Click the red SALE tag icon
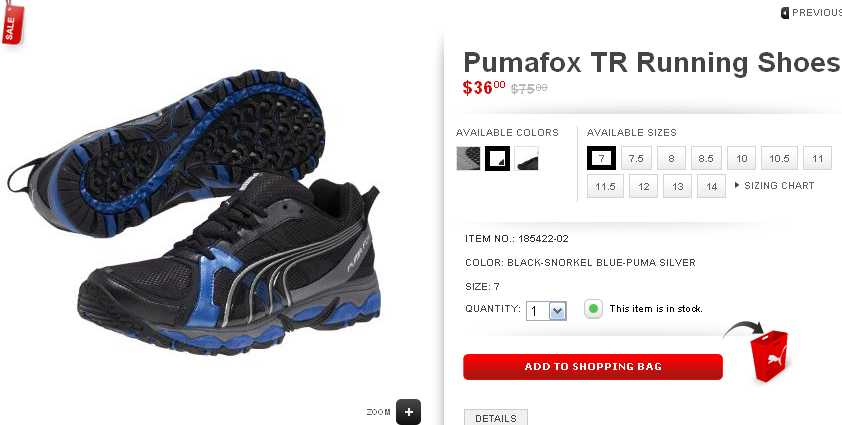This screenshot has width=842, height=425. click(13, 24)
